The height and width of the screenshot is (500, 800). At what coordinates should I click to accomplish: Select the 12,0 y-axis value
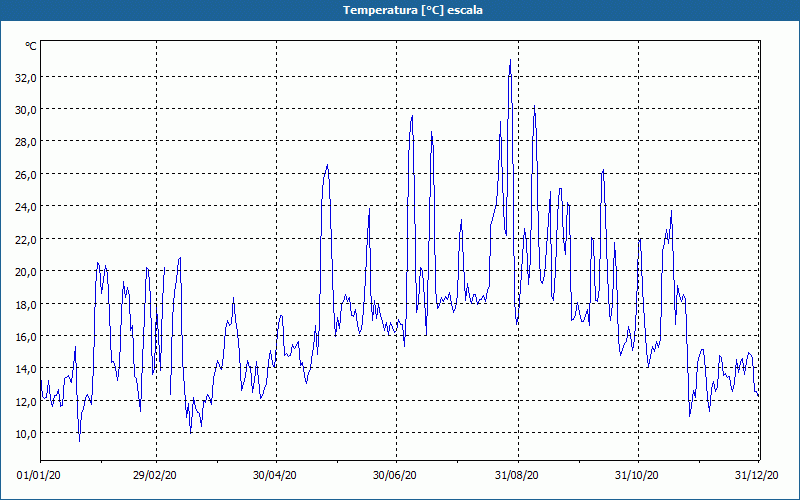[x=25, y=401]
